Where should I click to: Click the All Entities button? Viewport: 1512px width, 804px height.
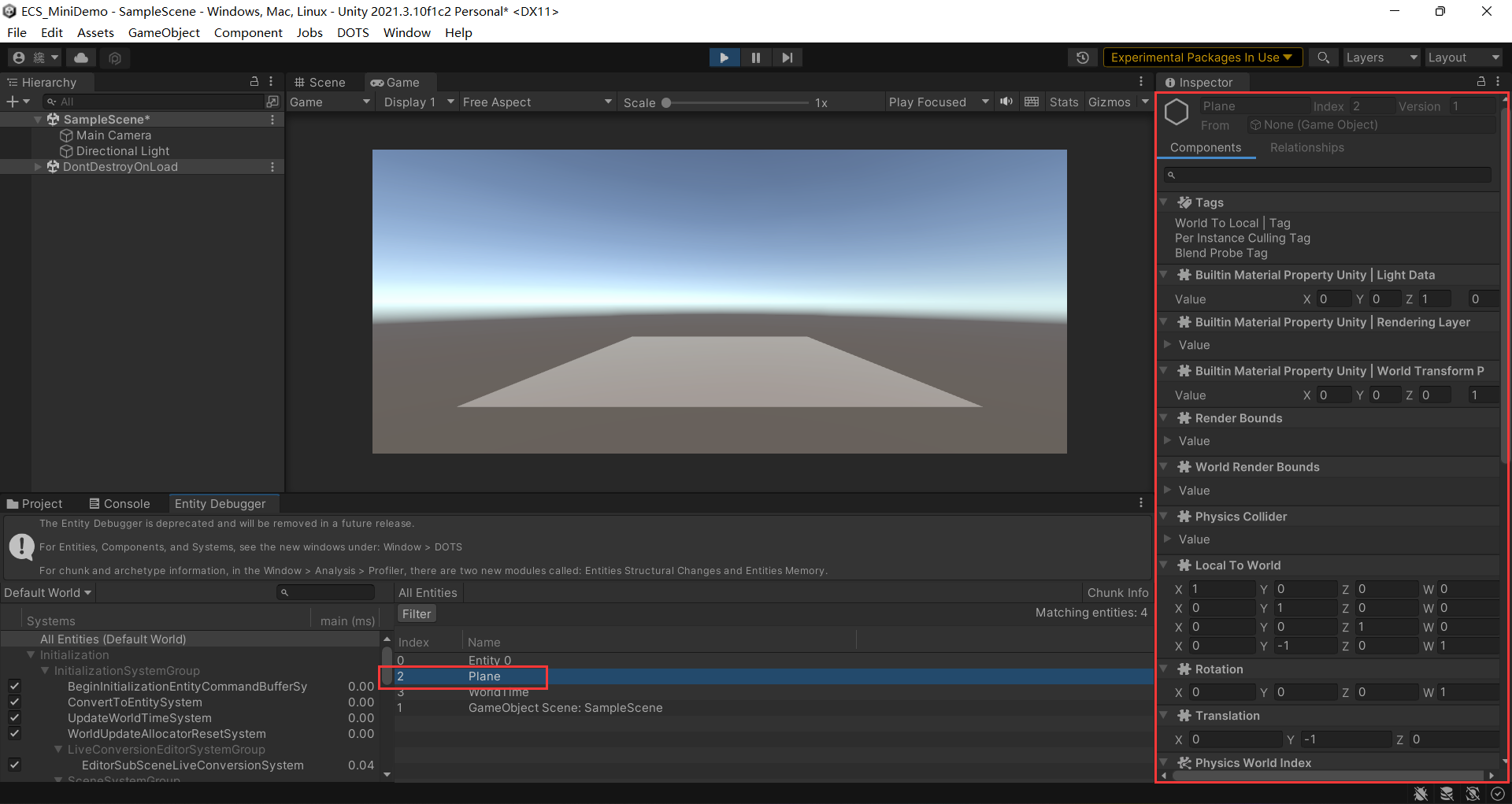[428, 593]
